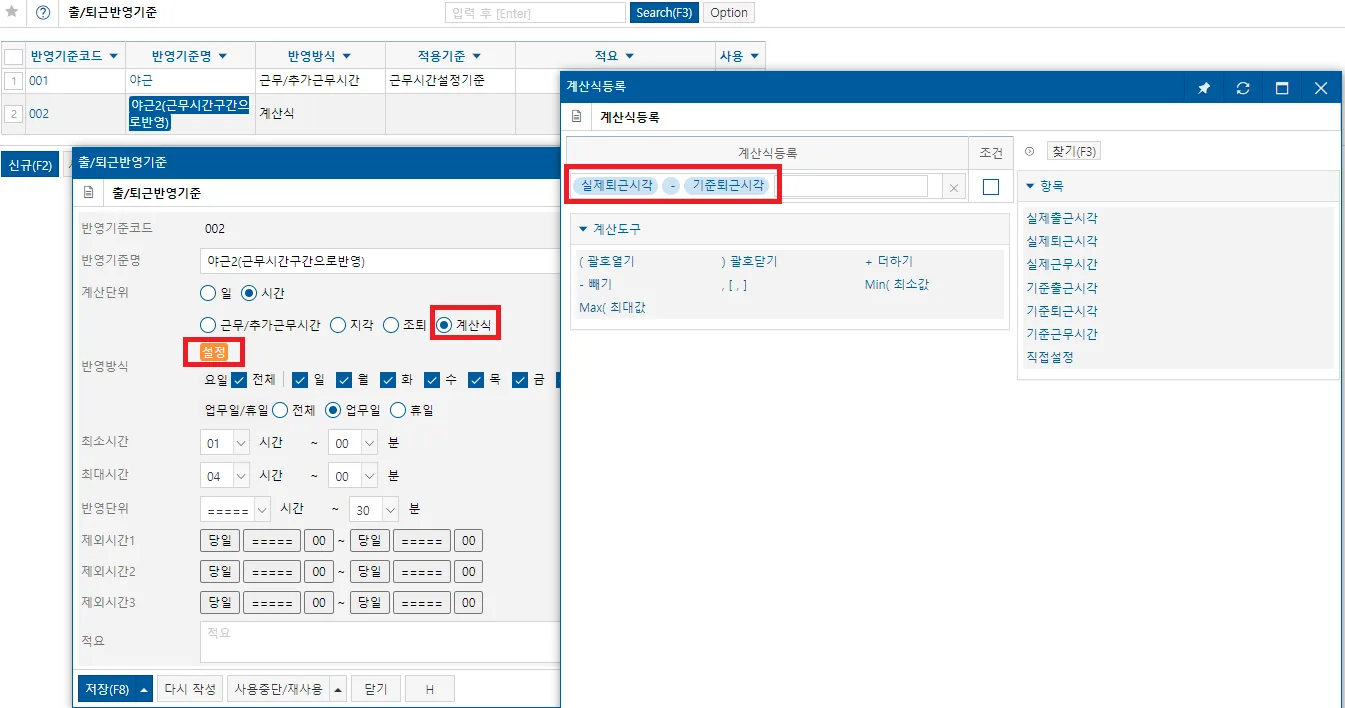Refresh the 계산식등록 window
The height and width of the screenshot is (708, 1345).
(1243, 88)
